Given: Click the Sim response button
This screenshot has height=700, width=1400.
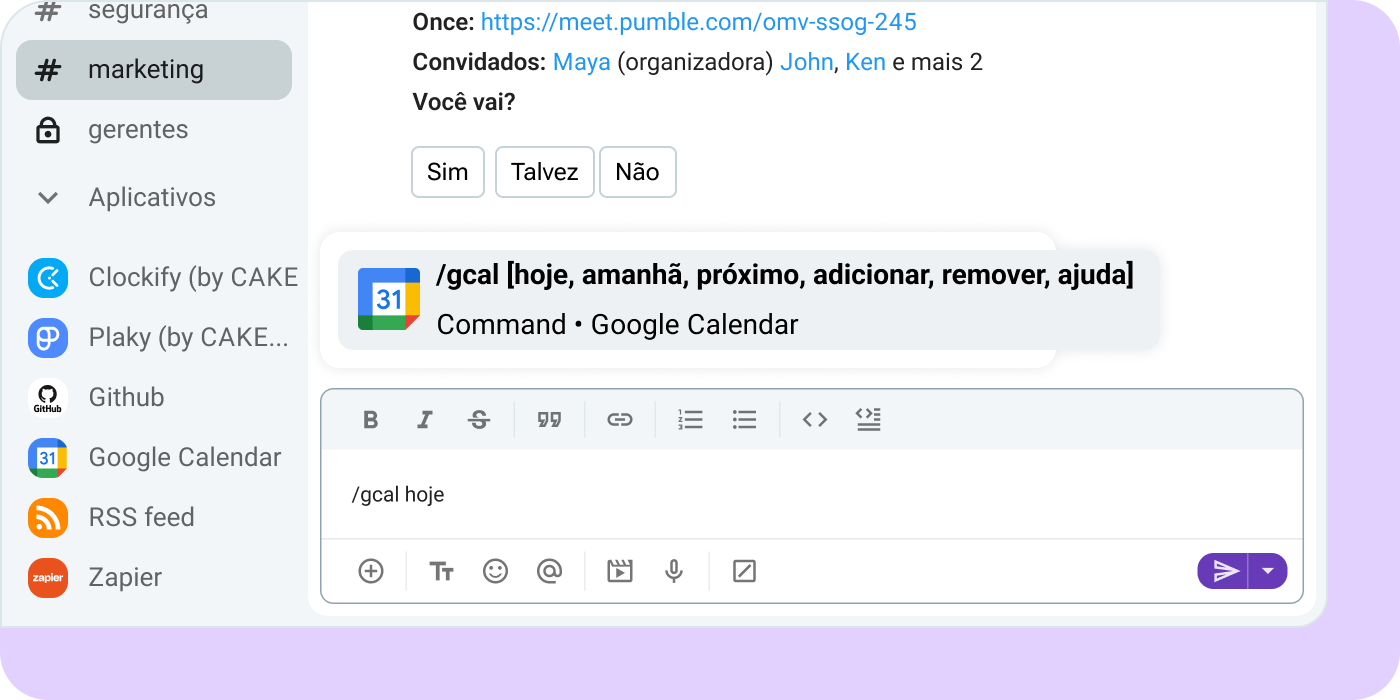Looking at the screenshot, I should pos(447,172).
